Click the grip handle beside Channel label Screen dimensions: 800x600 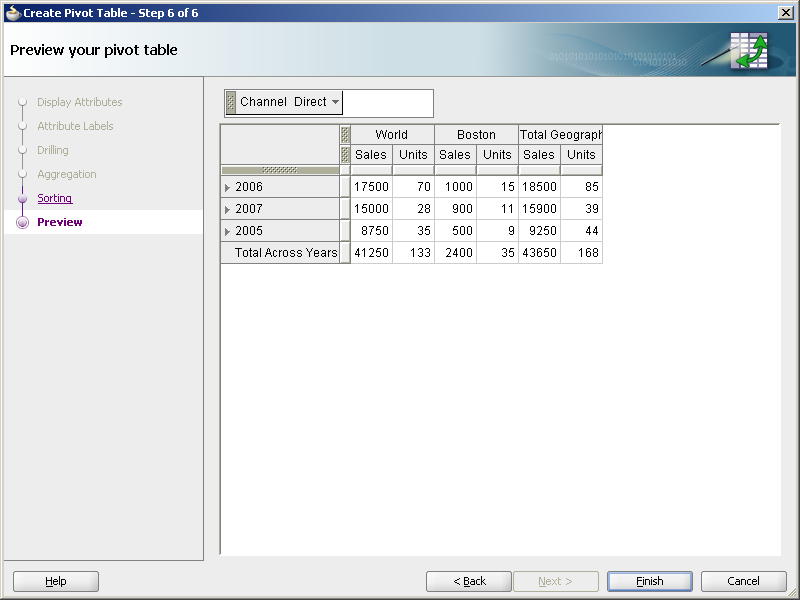coord(231,102)
